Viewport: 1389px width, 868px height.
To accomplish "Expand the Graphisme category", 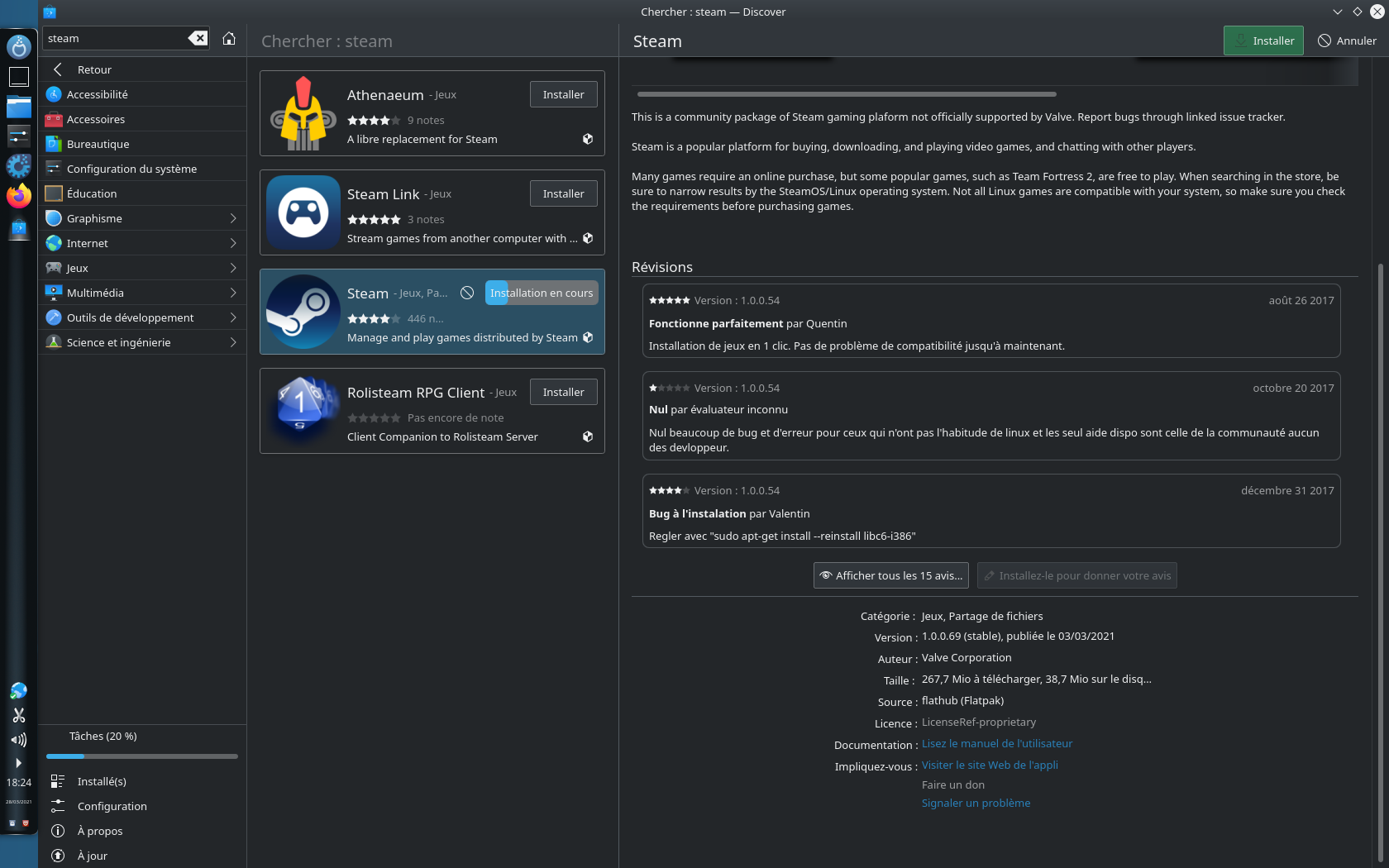I will pos(233,218).
